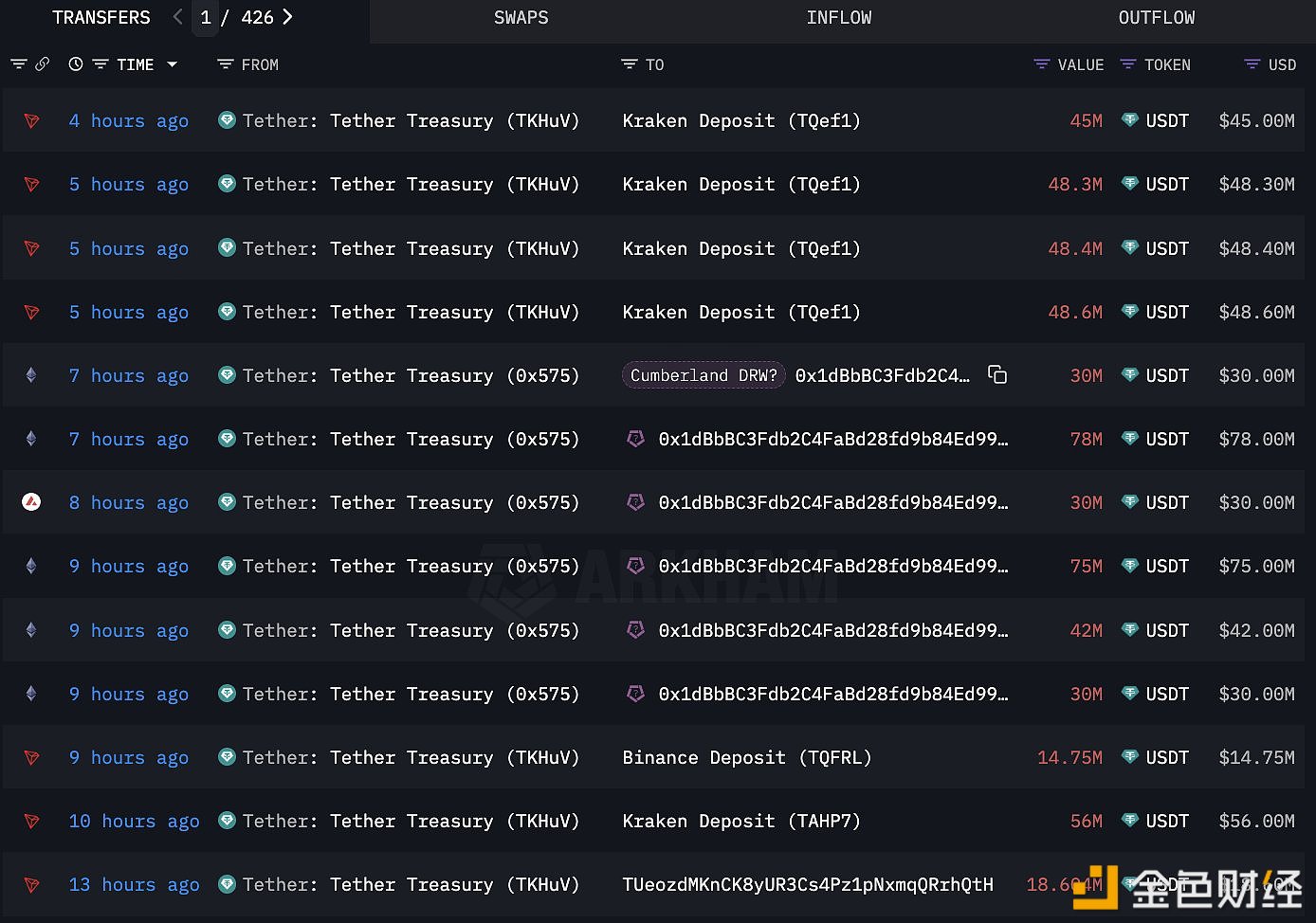The width and height of the screenshot is (1316, 923).
Task: Click Avalanche chain icon in 8 hours row
Action: coord(31,502)
